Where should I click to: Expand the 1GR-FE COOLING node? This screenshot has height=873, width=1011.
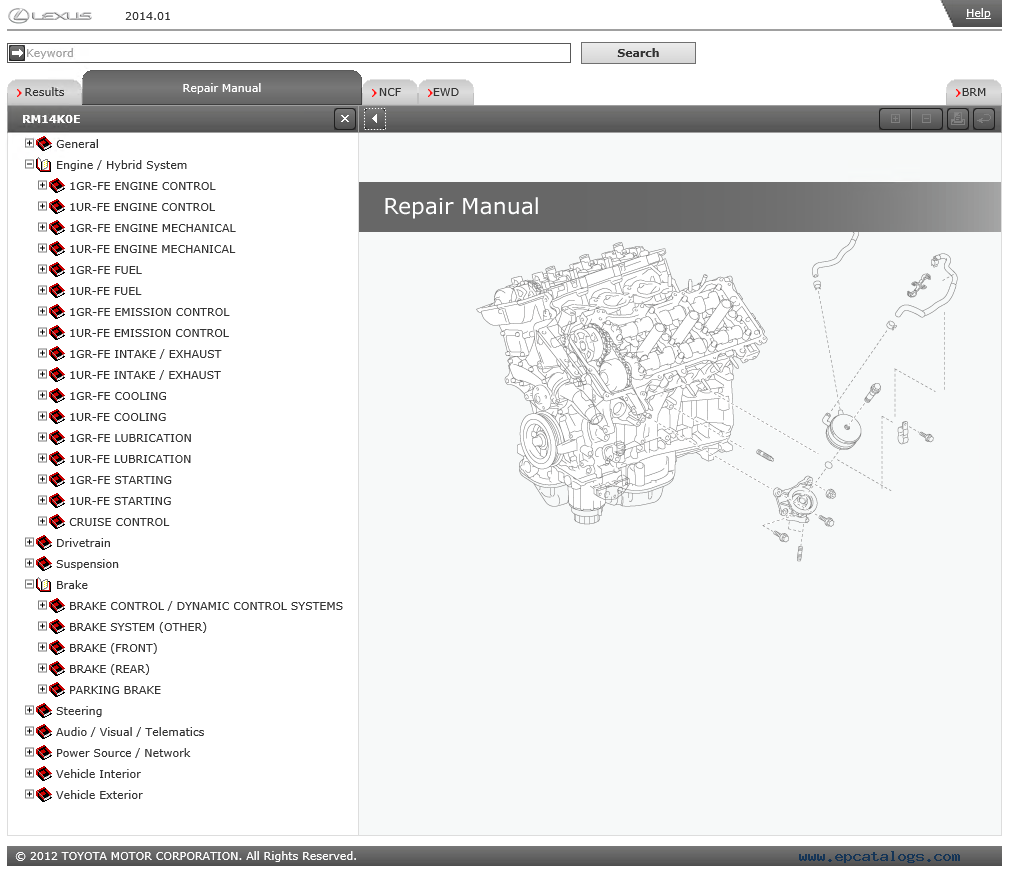[x=43, y=395]
